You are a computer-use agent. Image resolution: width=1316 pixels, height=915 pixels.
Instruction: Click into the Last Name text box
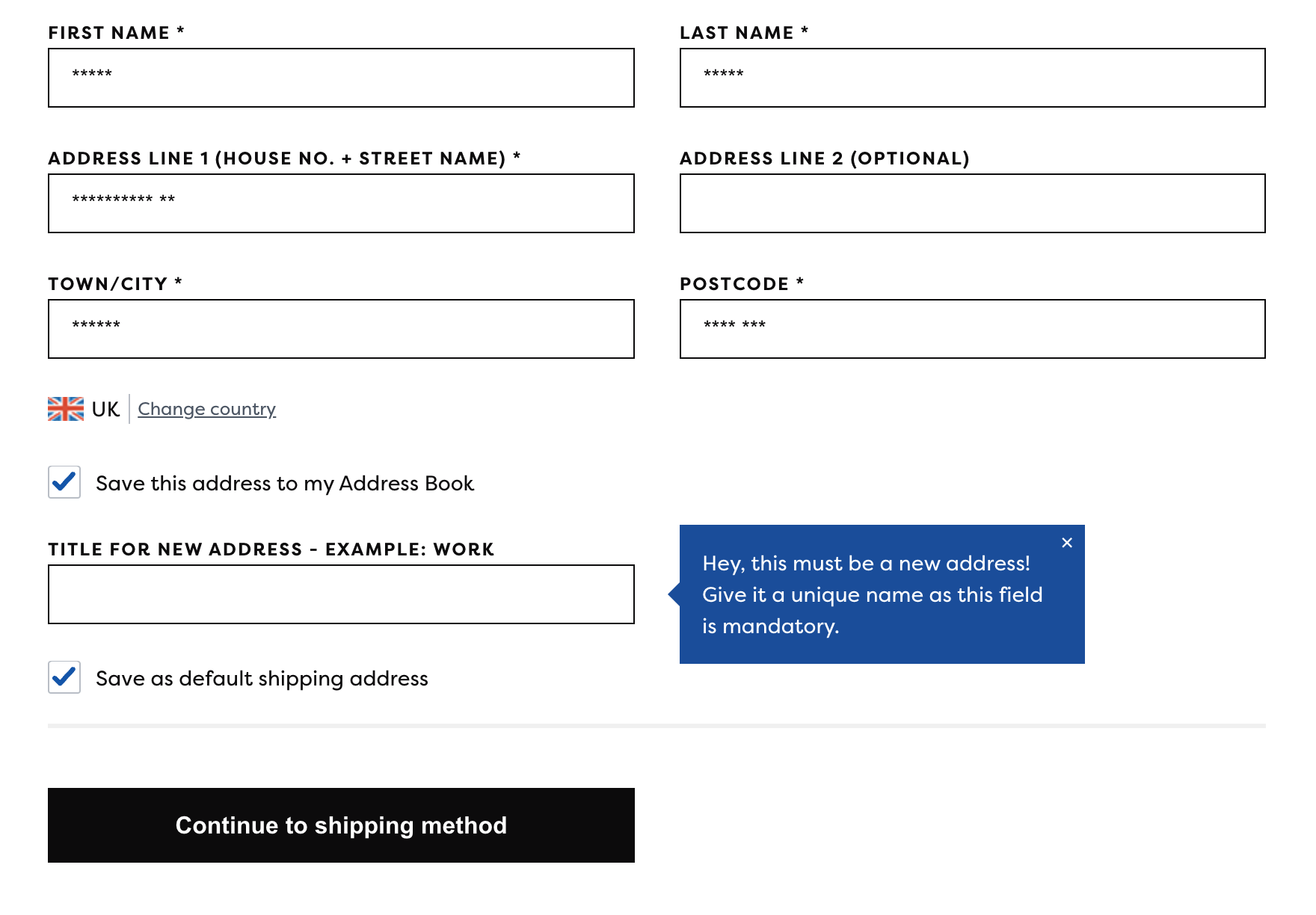(972, 78)
